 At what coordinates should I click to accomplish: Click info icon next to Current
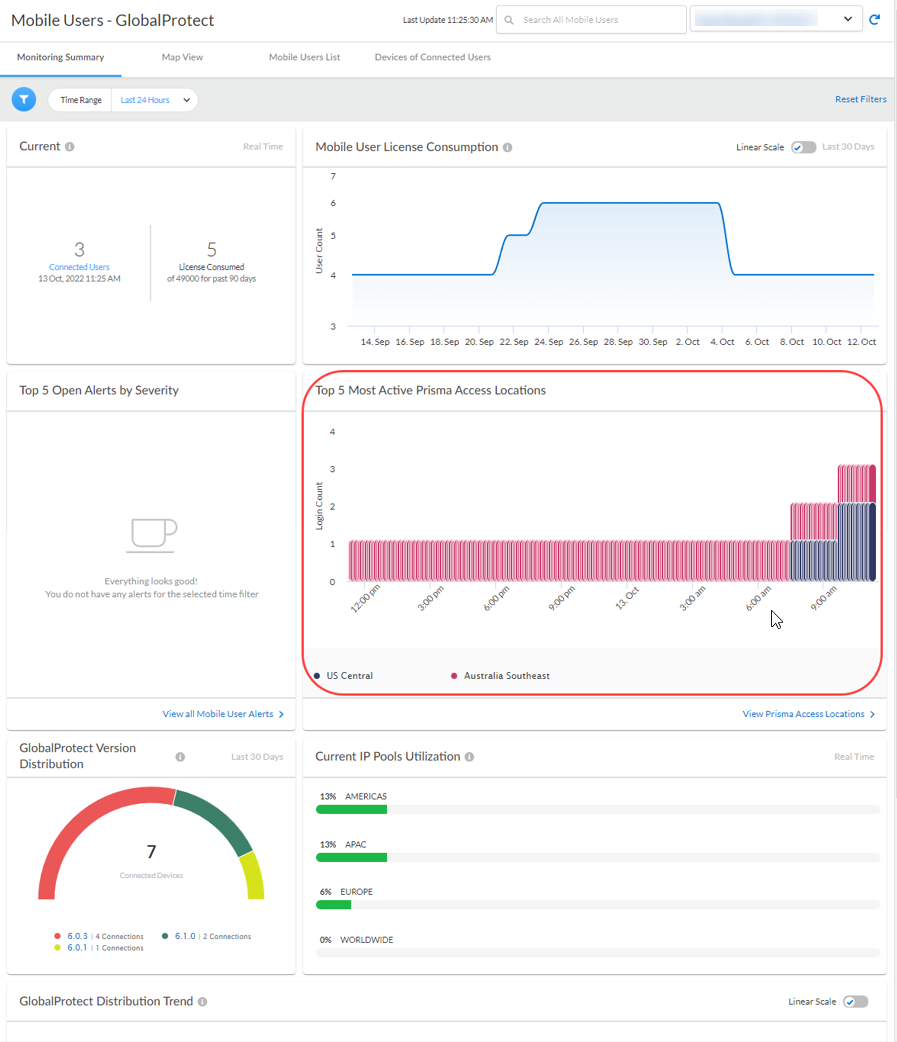[x=70, y=147]
